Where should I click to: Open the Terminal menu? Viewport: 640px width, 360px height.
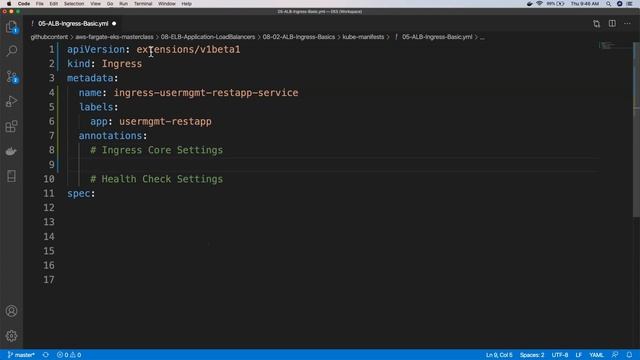(143, 4)
